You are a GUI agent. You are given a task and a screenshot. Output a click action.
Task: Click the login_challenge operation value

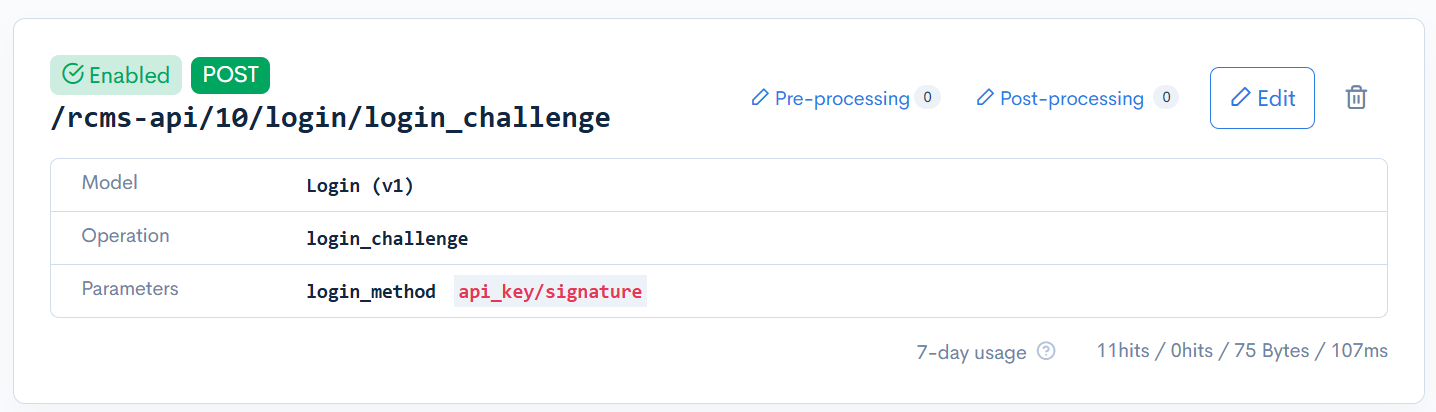point(387,239)
